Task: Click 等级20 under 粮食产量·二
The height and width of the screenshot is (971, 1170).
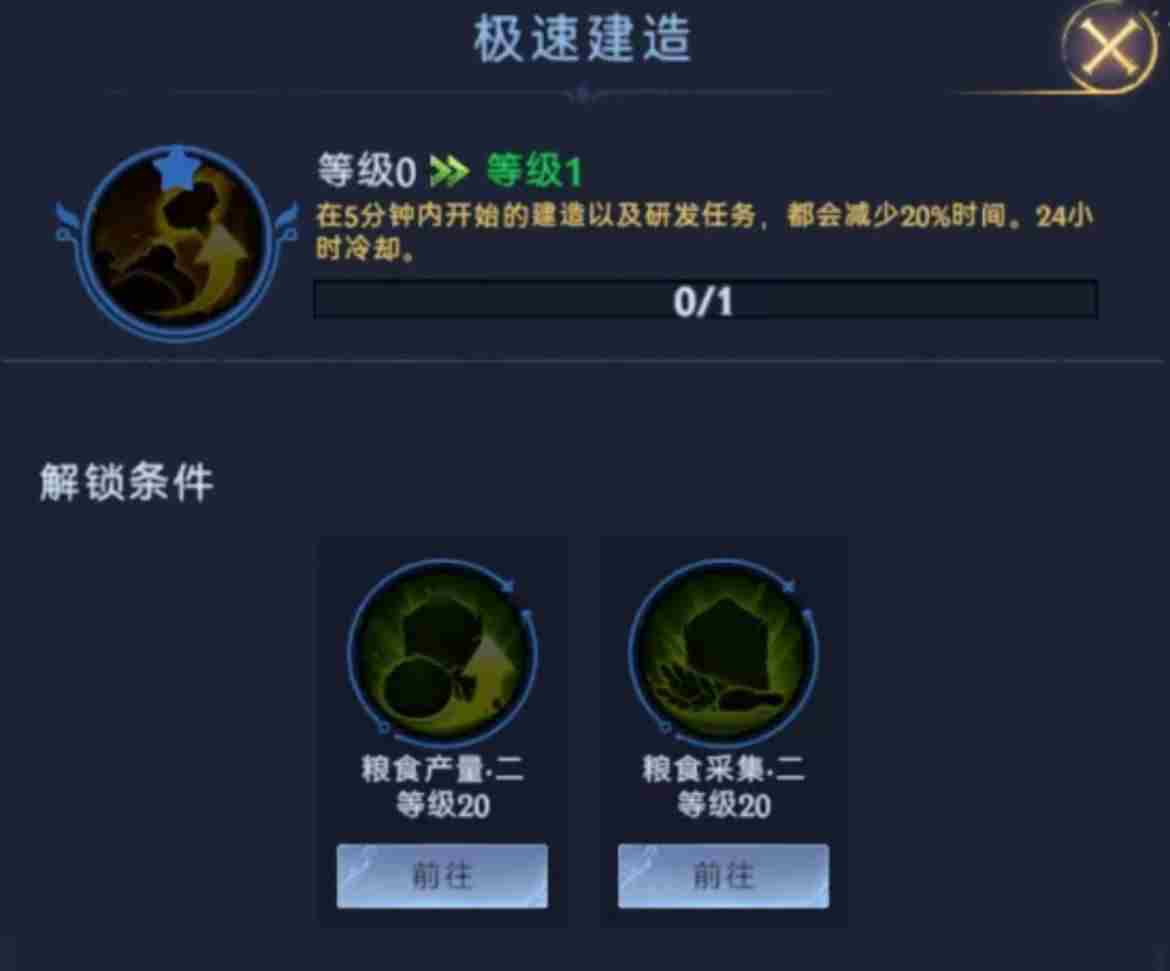Action: tap(442, 805)
